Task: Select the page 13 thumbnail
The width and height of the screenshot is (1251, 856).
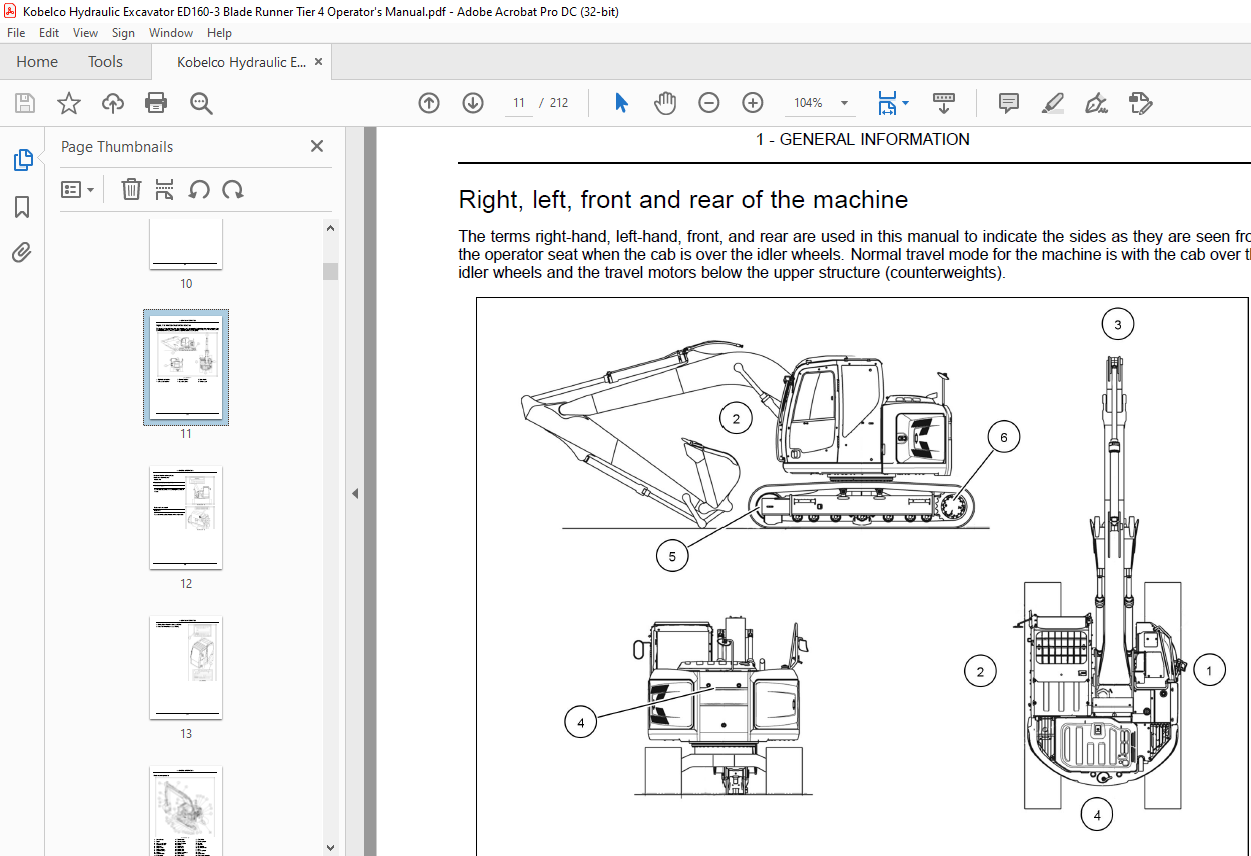Action: tap(186, 667)
